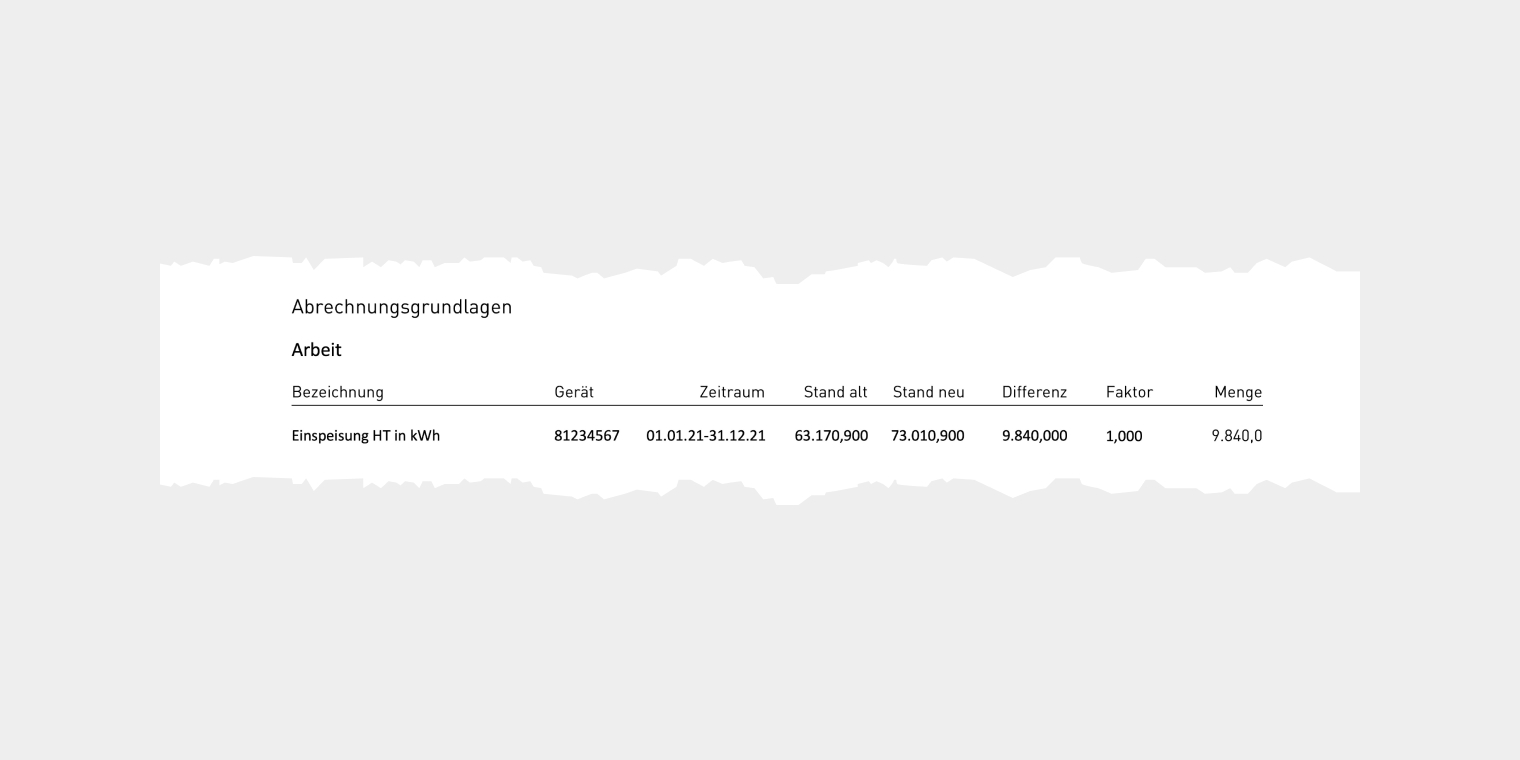The width and height of the screenshot is (1520, 760).
Task: Select the quantity value 9.840,0
Action: pos(1236,436)
